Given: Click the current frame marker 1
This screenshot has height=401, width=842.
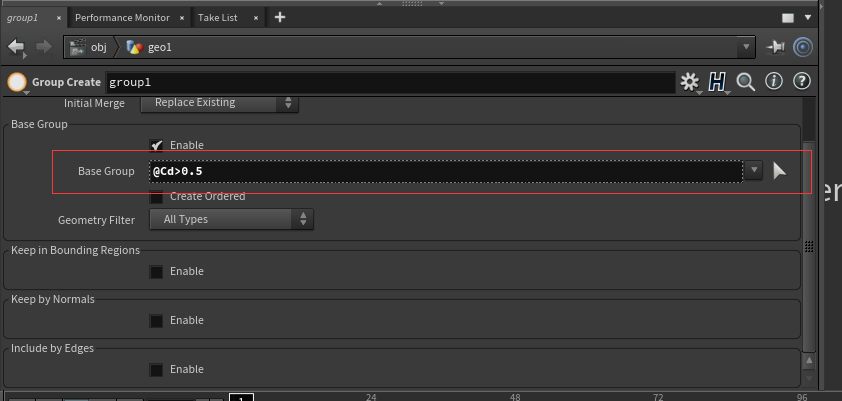Looking at the screenshot, I should [242, 397].
